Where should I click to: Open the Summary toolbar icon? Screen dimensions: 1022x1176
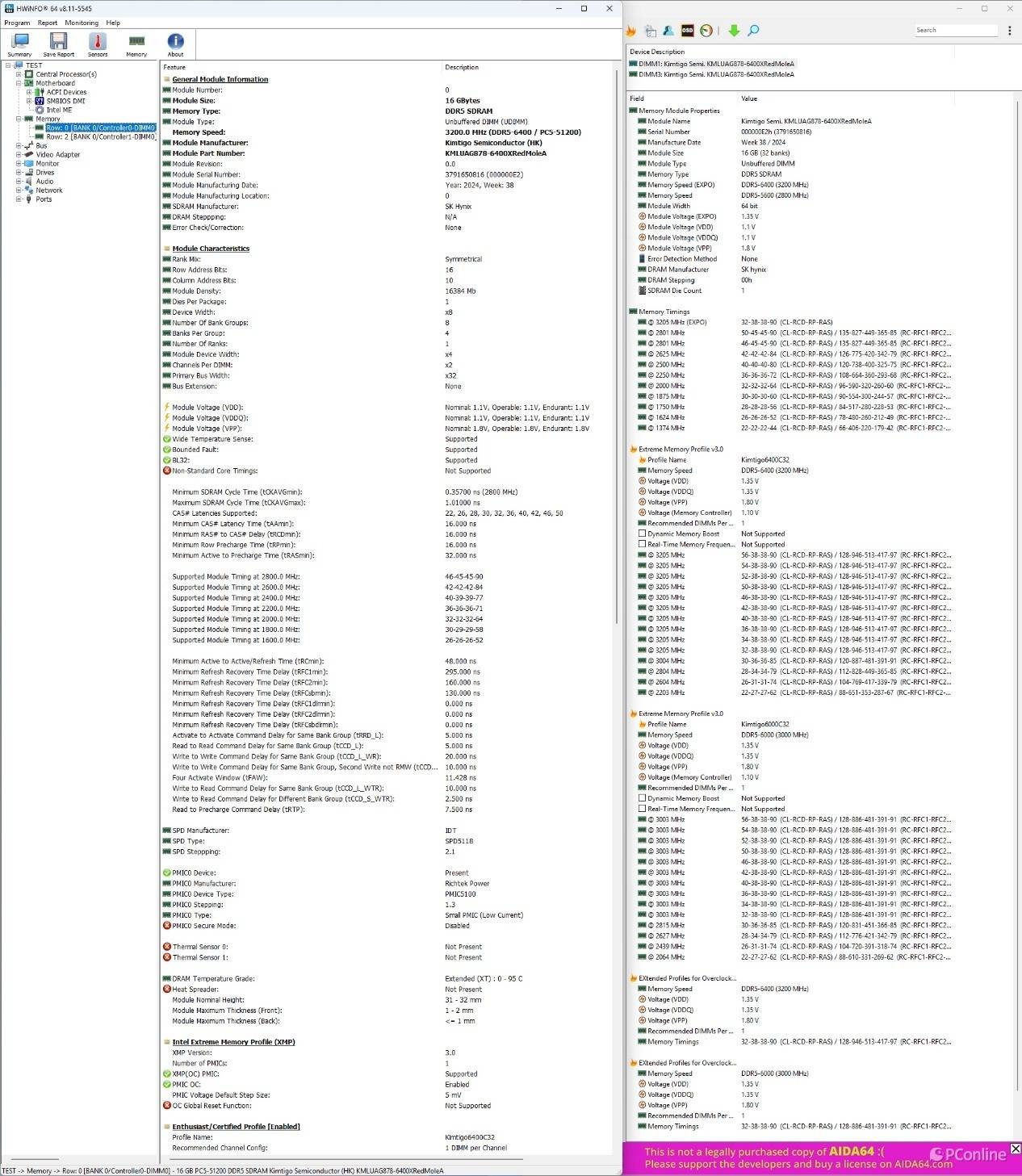20,44
